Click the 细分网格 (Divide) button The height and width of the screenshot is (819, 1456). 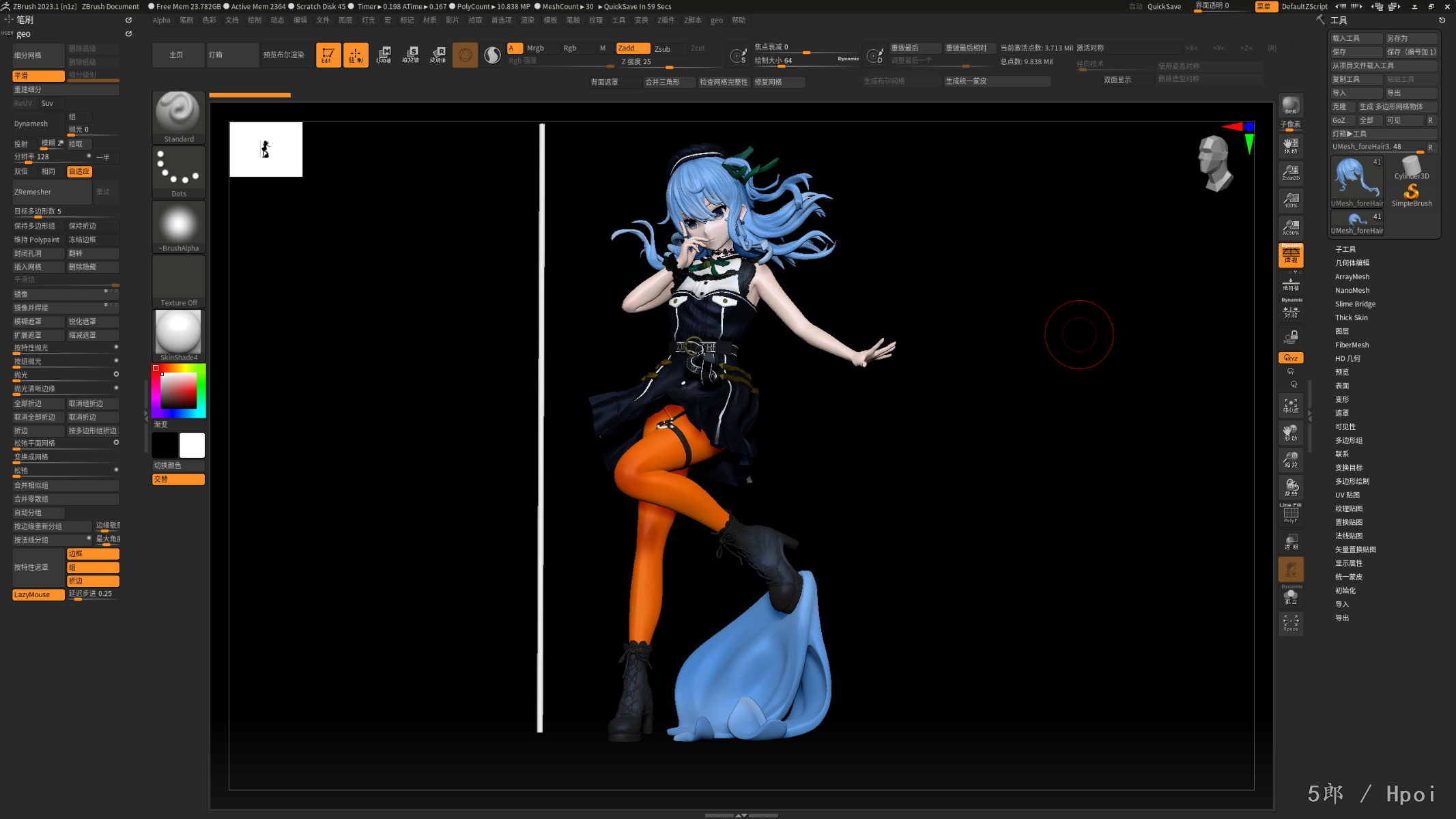pos(38,55)
